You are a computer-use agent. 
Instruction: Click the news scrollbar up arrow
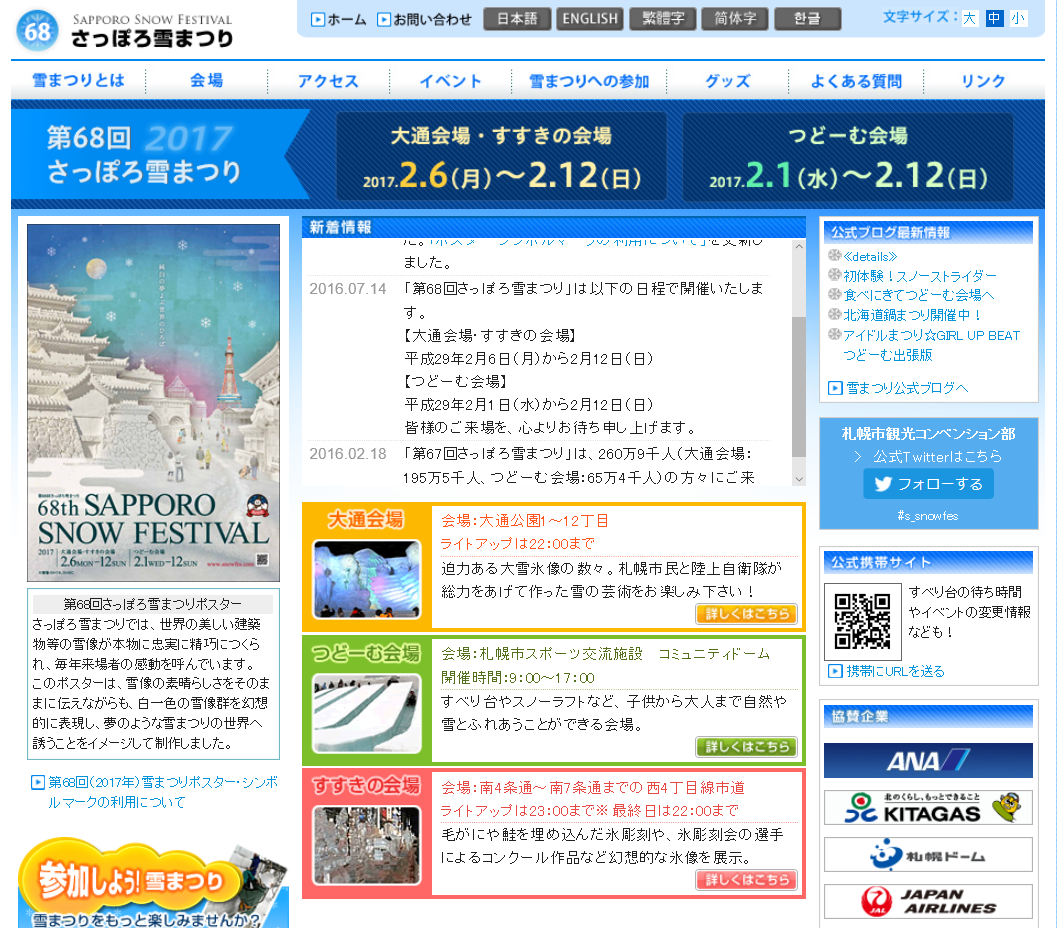[x=799, y=247]
